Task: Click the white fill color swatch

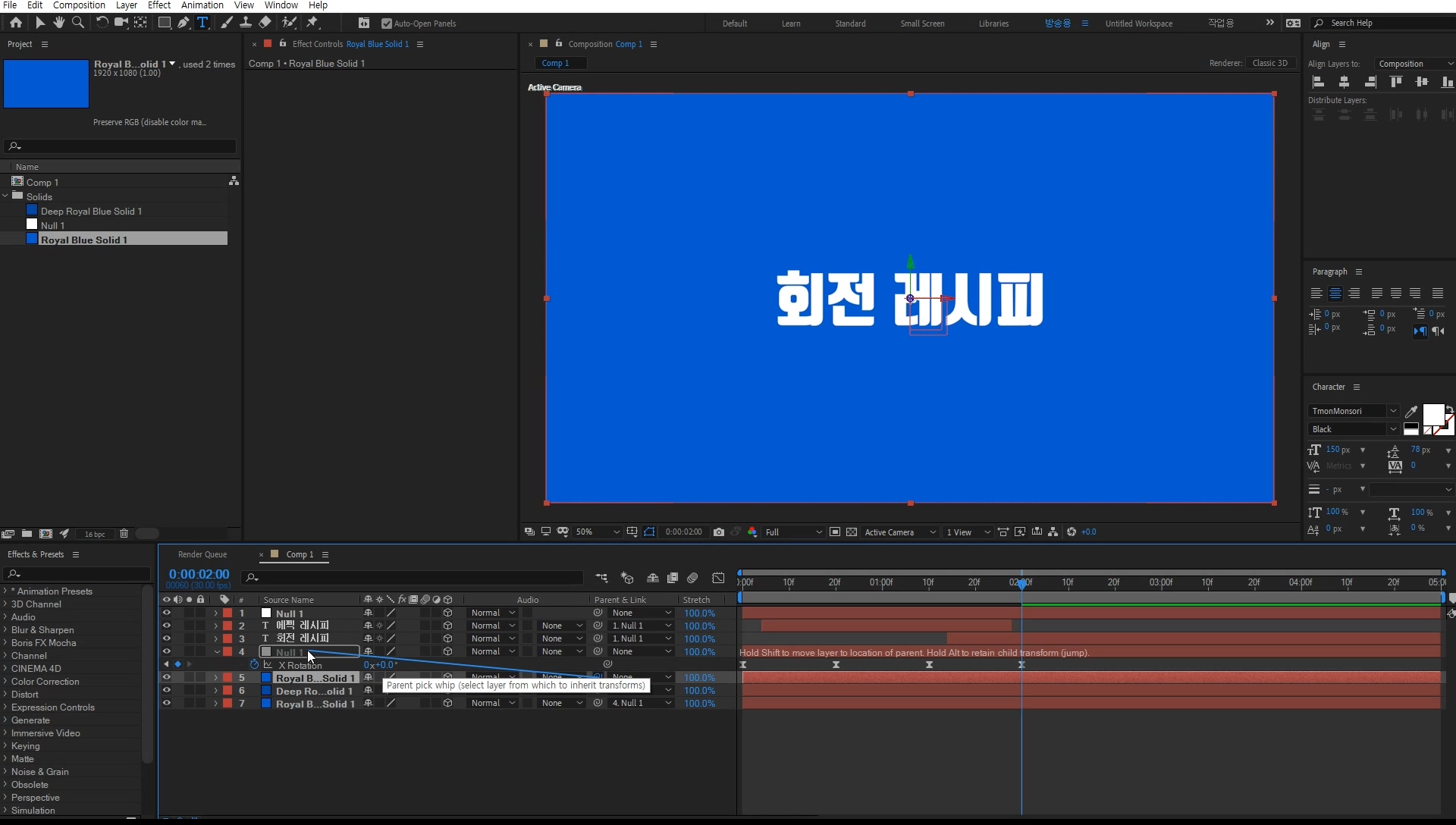Action: point(1432,414)
